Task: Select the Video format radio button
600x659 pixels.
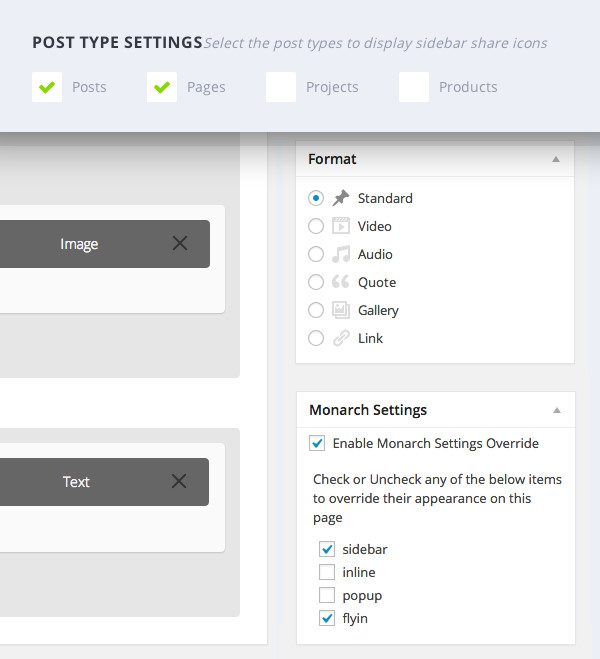Action: point(316,226)
